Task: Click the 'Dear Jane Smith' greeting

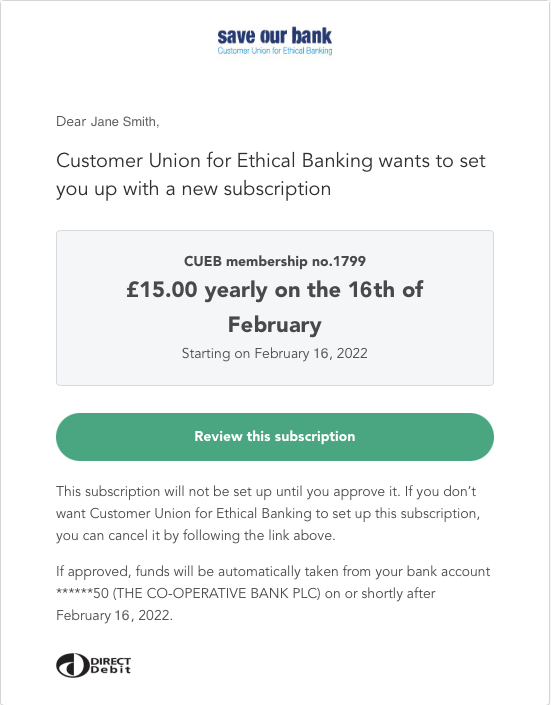Action: tap(108, 121)
